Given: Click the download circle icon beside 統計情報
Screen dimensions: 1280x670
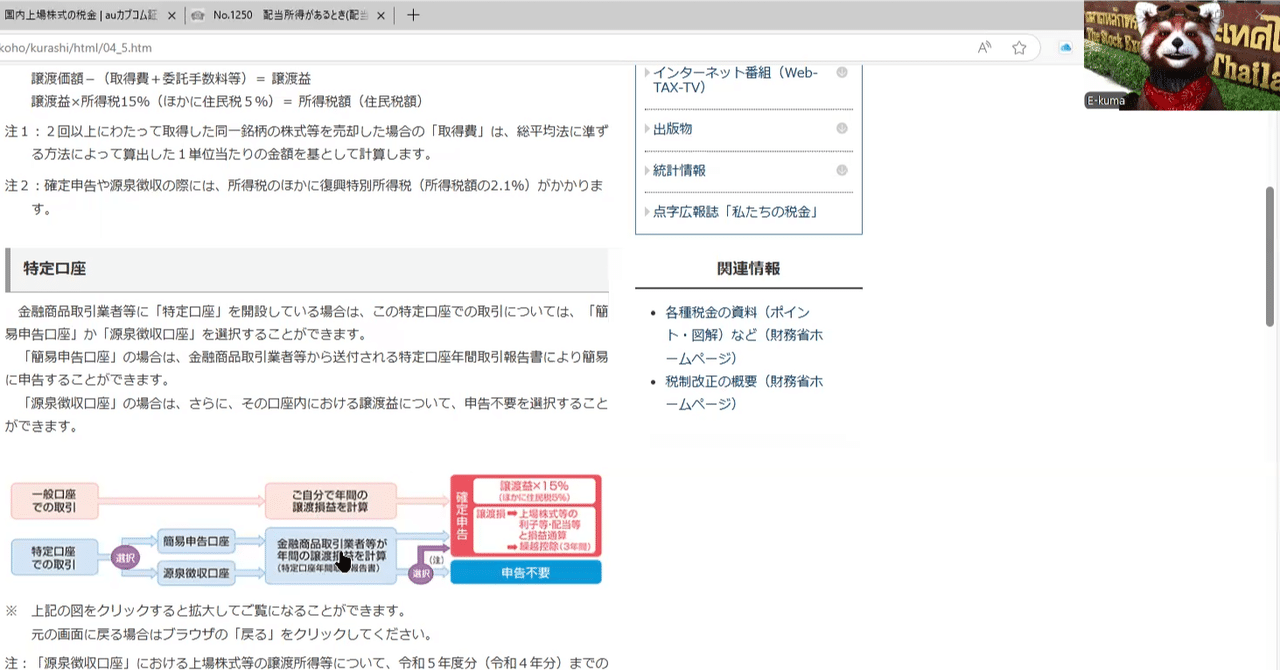Looking at the screenshot, I should (x=841, y=170).
